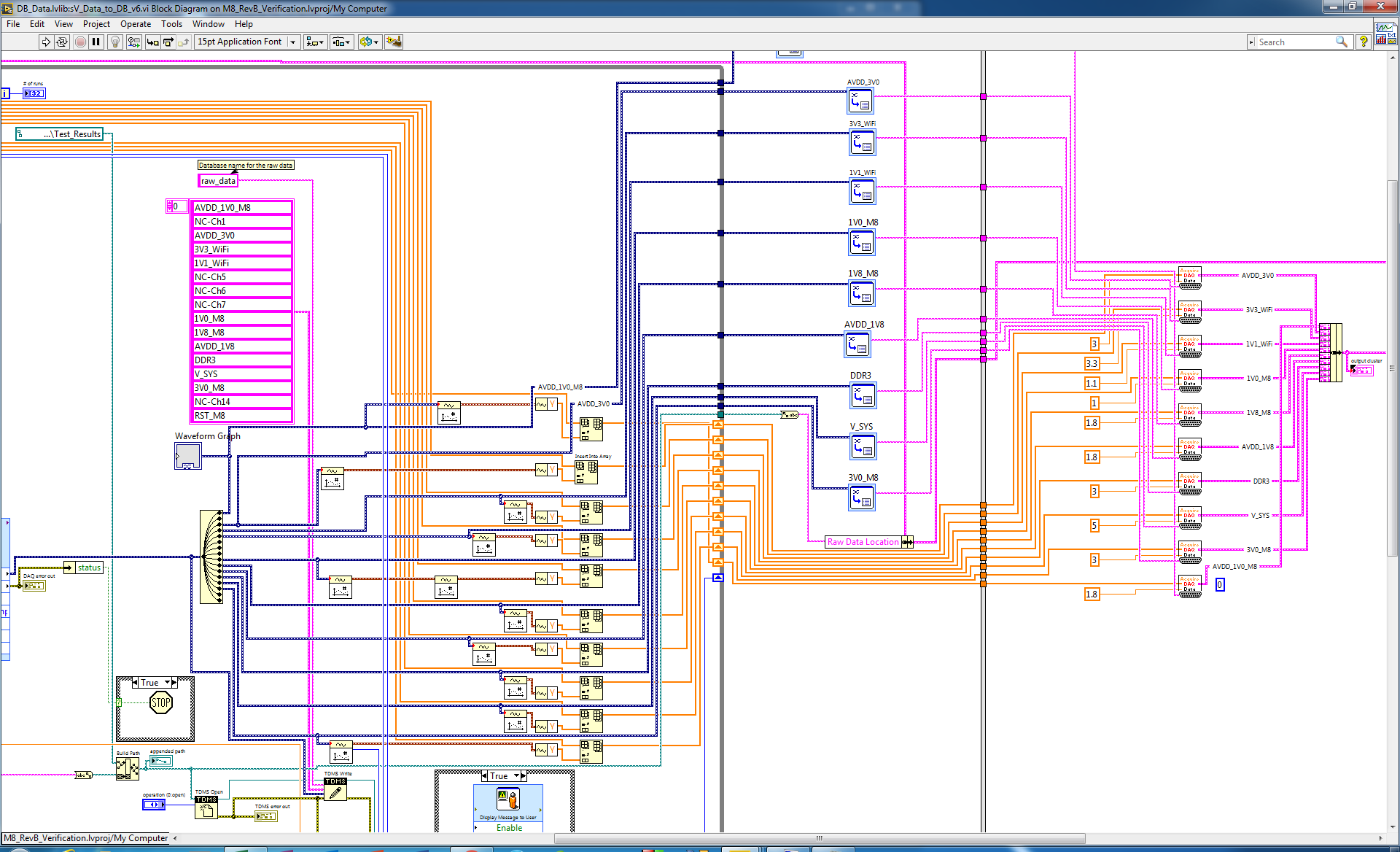Select the 1V8_M8 subVI node

coord(862,294)
